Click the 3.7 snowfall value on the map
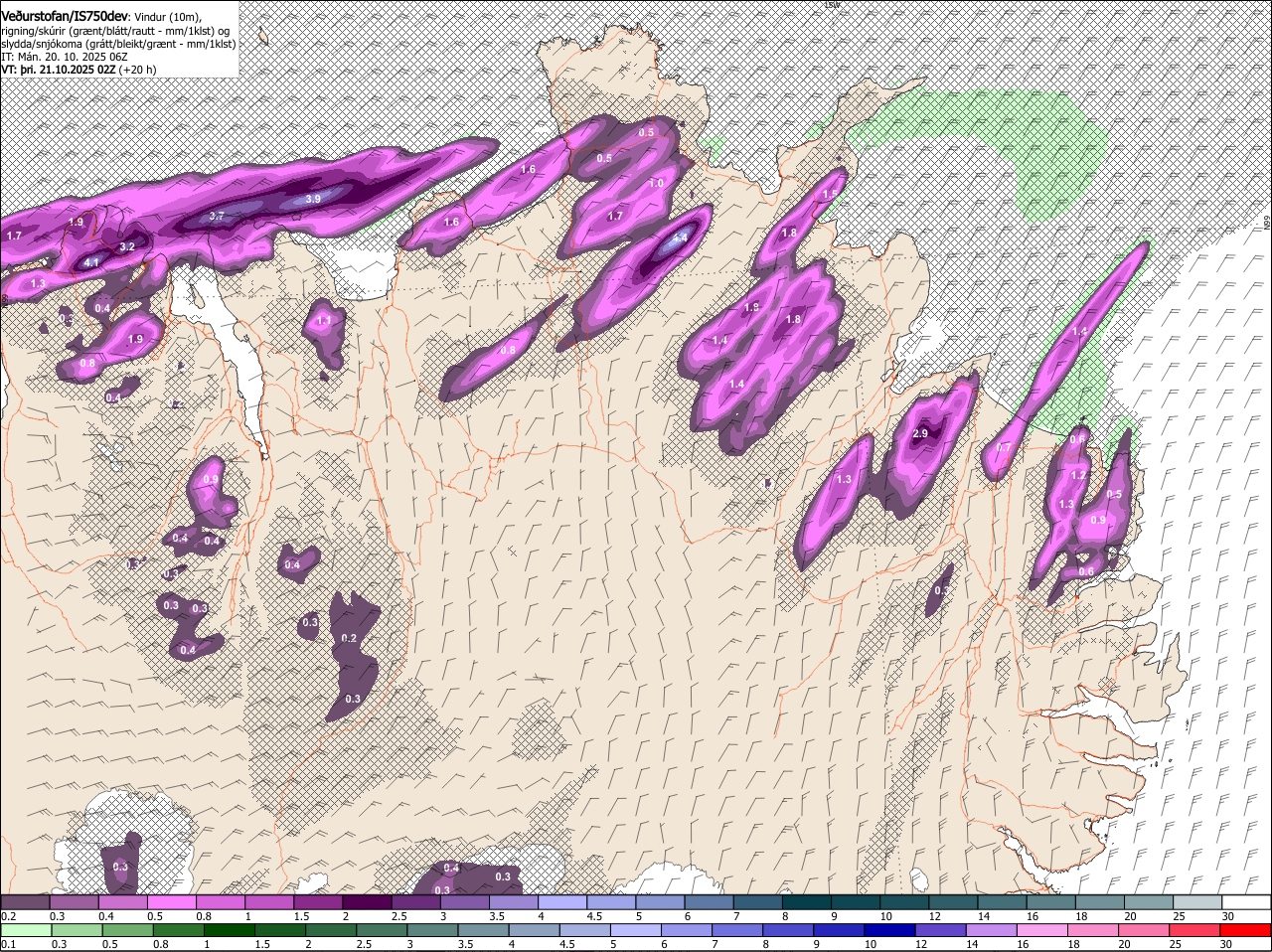This screenshot has width=1272, height=952. [217, 216]
